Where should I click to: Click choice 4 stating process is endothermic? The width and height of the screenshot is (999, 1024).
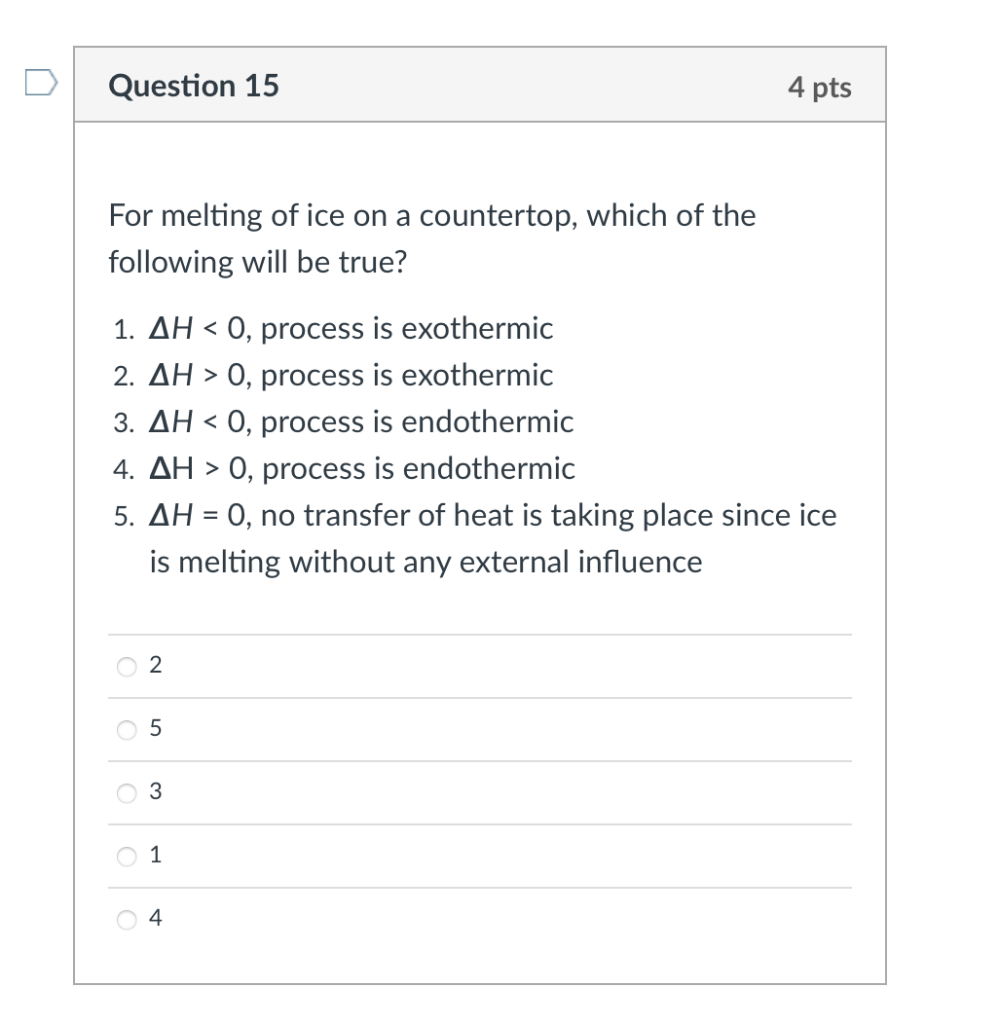coord(345,468)
